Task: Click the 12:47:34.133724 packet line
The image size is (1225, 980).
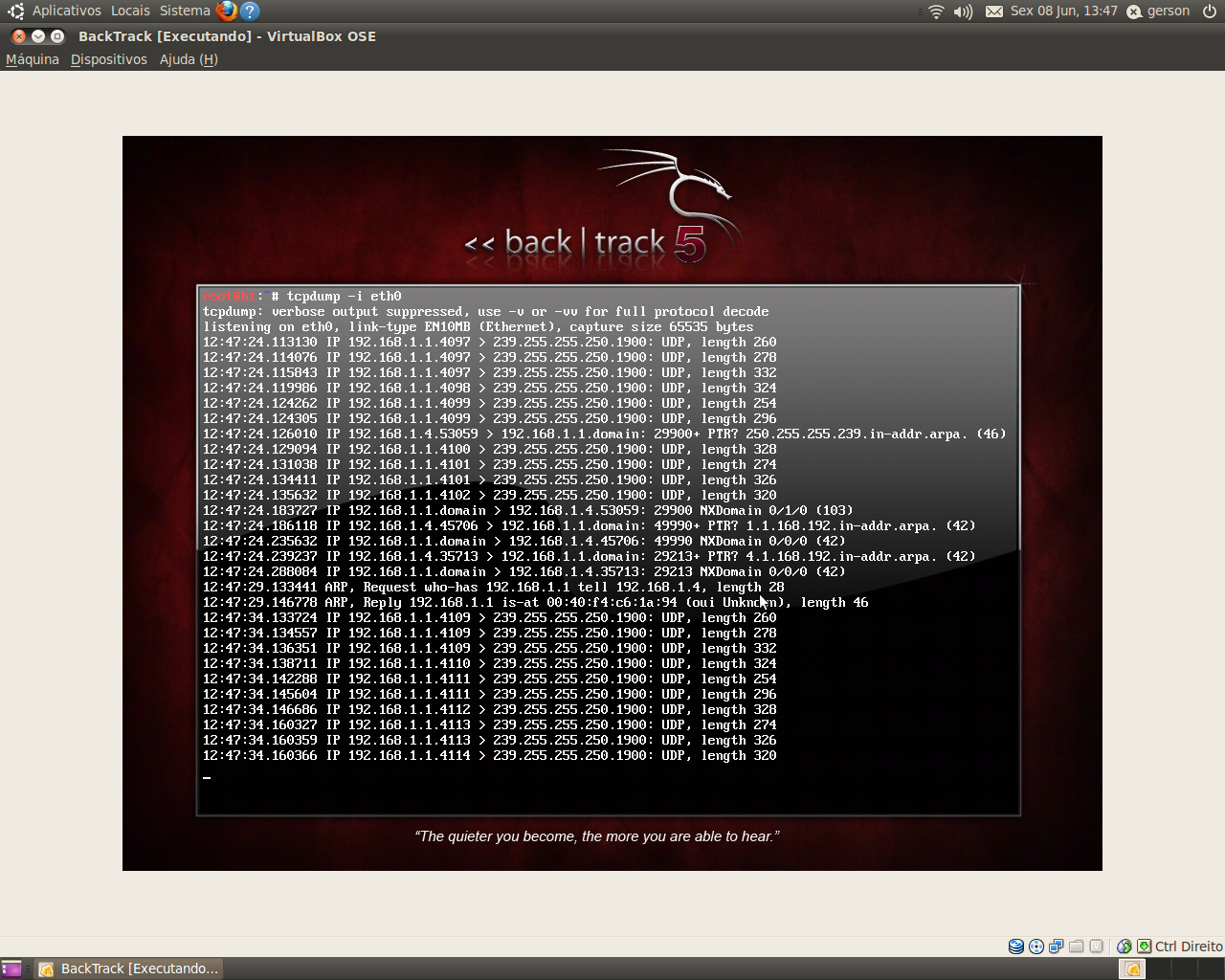Action: click(489, 618)
